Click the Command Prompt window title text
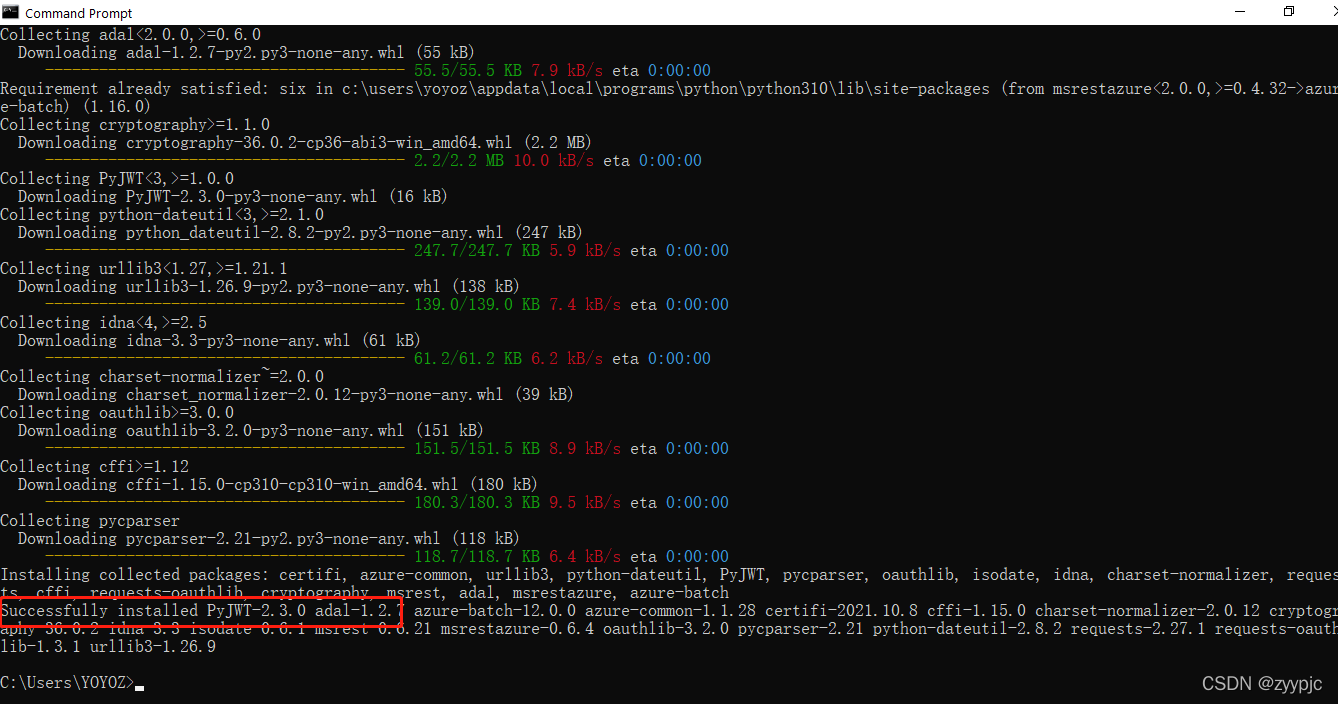Viewport: 1338px width, 704px height. click(79, 13)
